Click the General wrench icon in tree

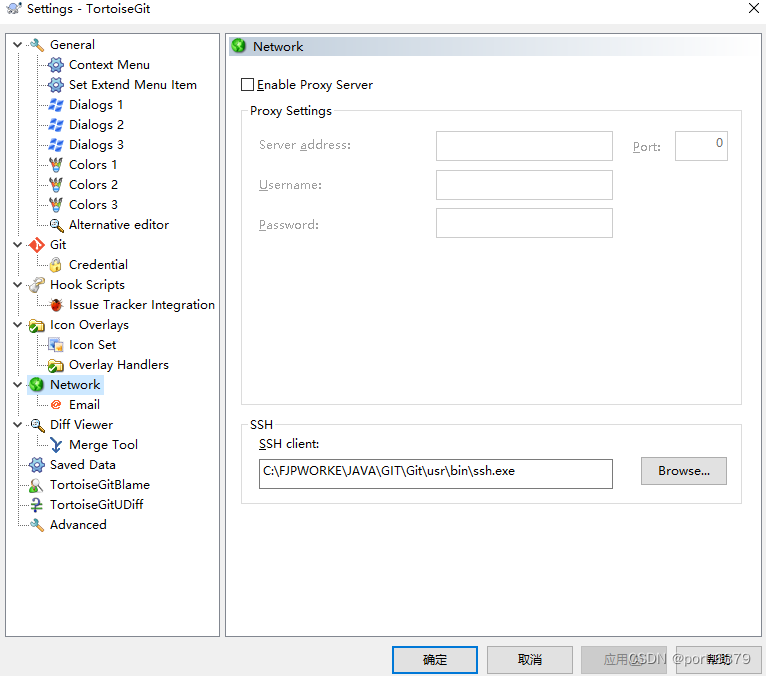click(37, 45)
